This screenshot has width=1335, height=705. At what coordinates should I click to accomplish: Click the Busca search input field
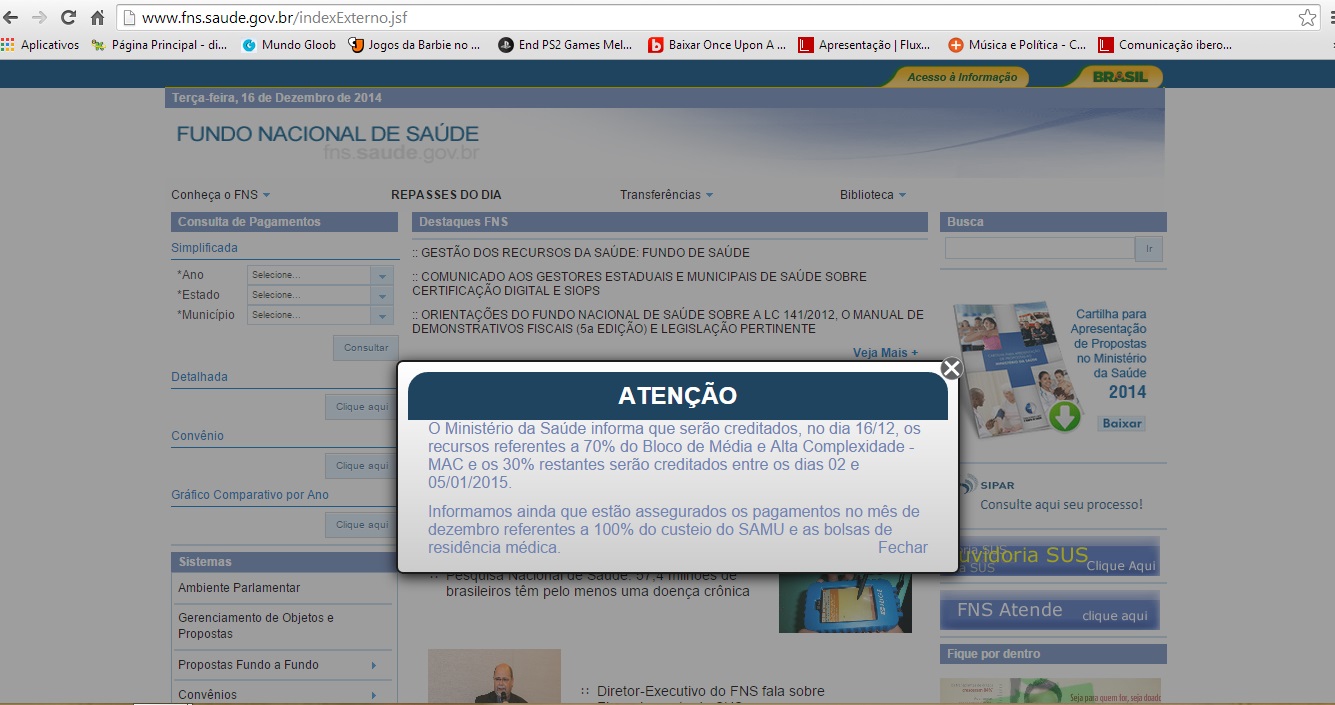1040,249
